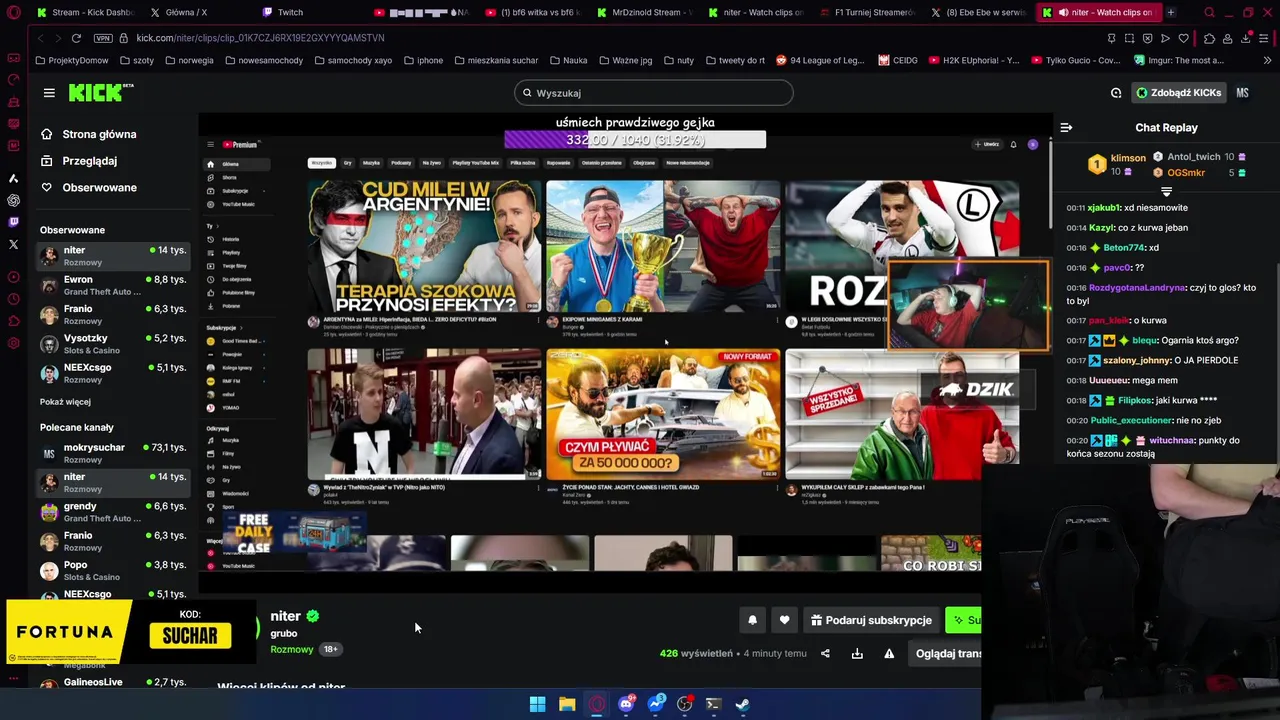The height and width of the screenshot is (720, 1280).
Task: Open File Explorer from the taskbar
Action: coord(567,704)
